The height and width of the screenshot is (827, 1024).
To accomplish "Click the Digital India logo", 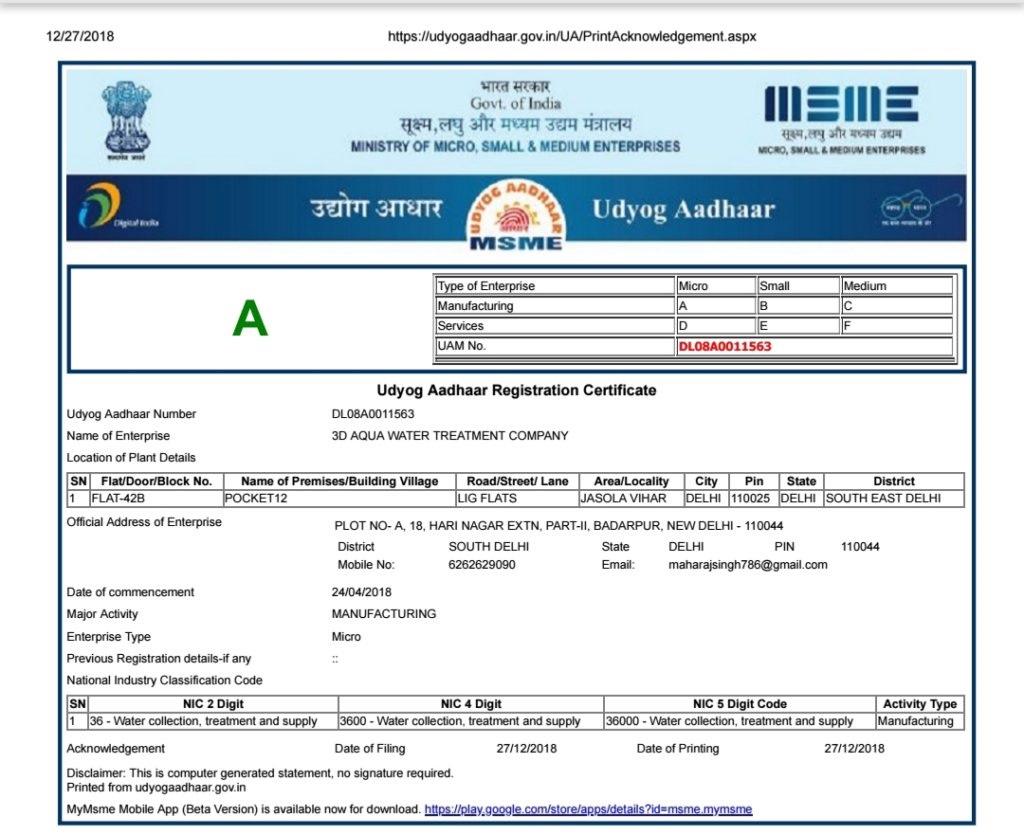I will [118, 206].
